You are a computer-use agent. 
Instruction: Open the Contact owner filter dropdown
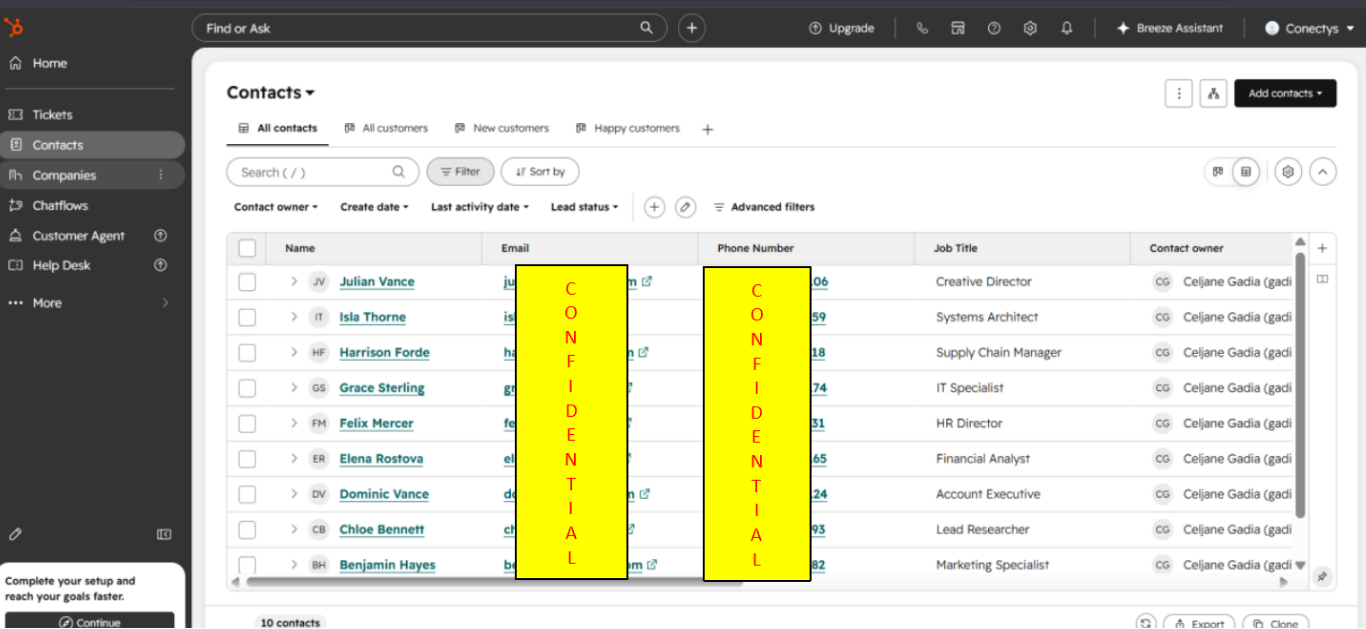pyautogui.click(x=276, y=207)
